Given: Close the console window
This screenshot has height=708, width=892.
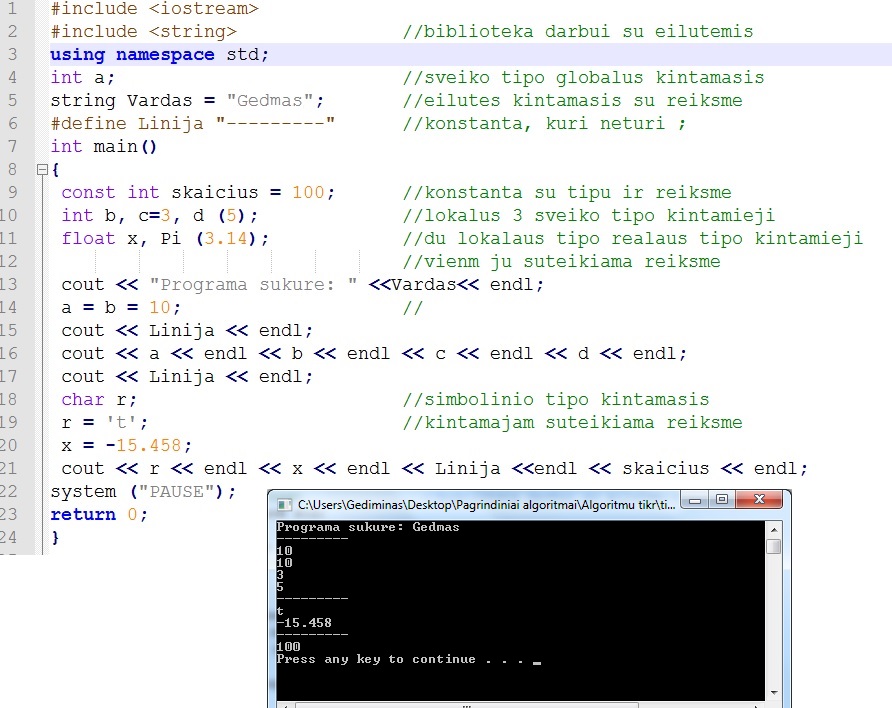Looking at the screenshot, I should (x=759, y=500).
